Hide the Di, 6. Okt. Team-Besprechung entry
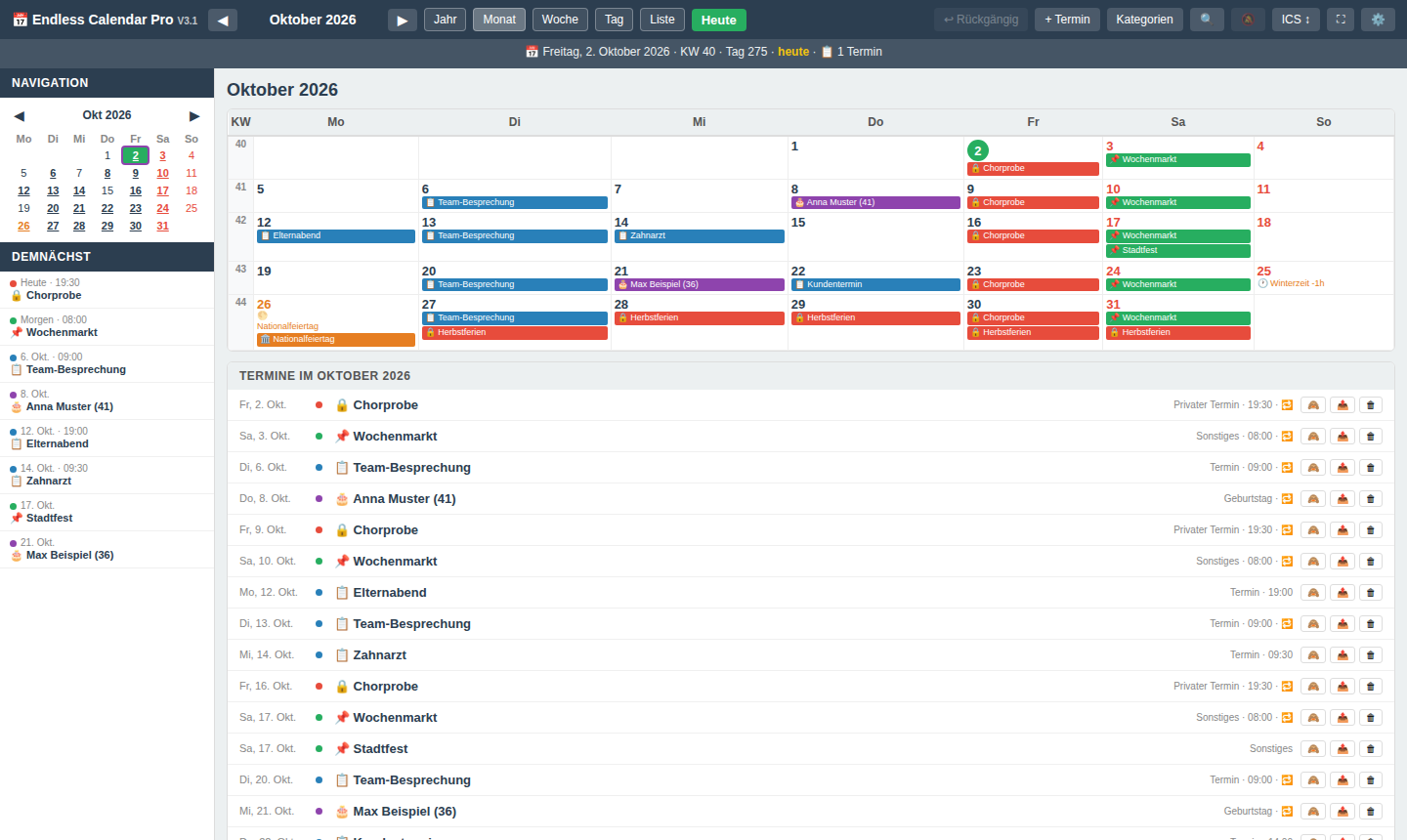 click(x=1313, y=467)
